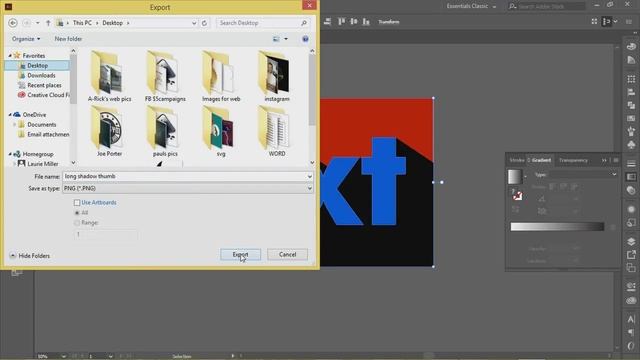640x360 pixels.
Task: Click the Back arrow in Export dialog
Action: pos(13,23)
